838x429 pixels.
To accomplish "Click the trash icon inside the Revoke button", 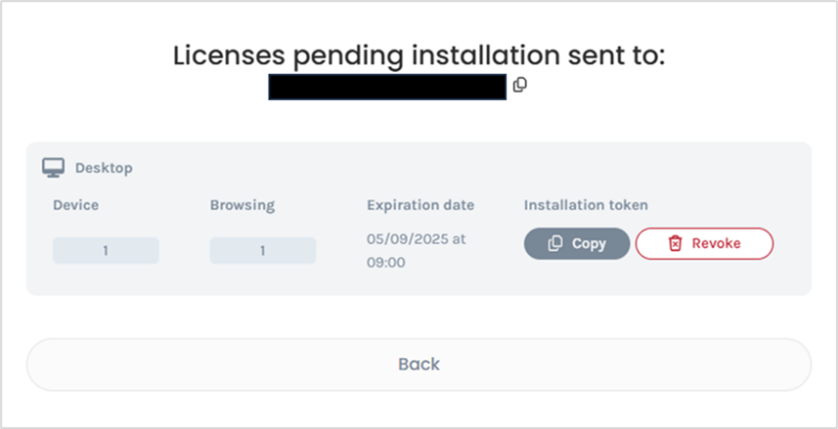I will [674, 244].
